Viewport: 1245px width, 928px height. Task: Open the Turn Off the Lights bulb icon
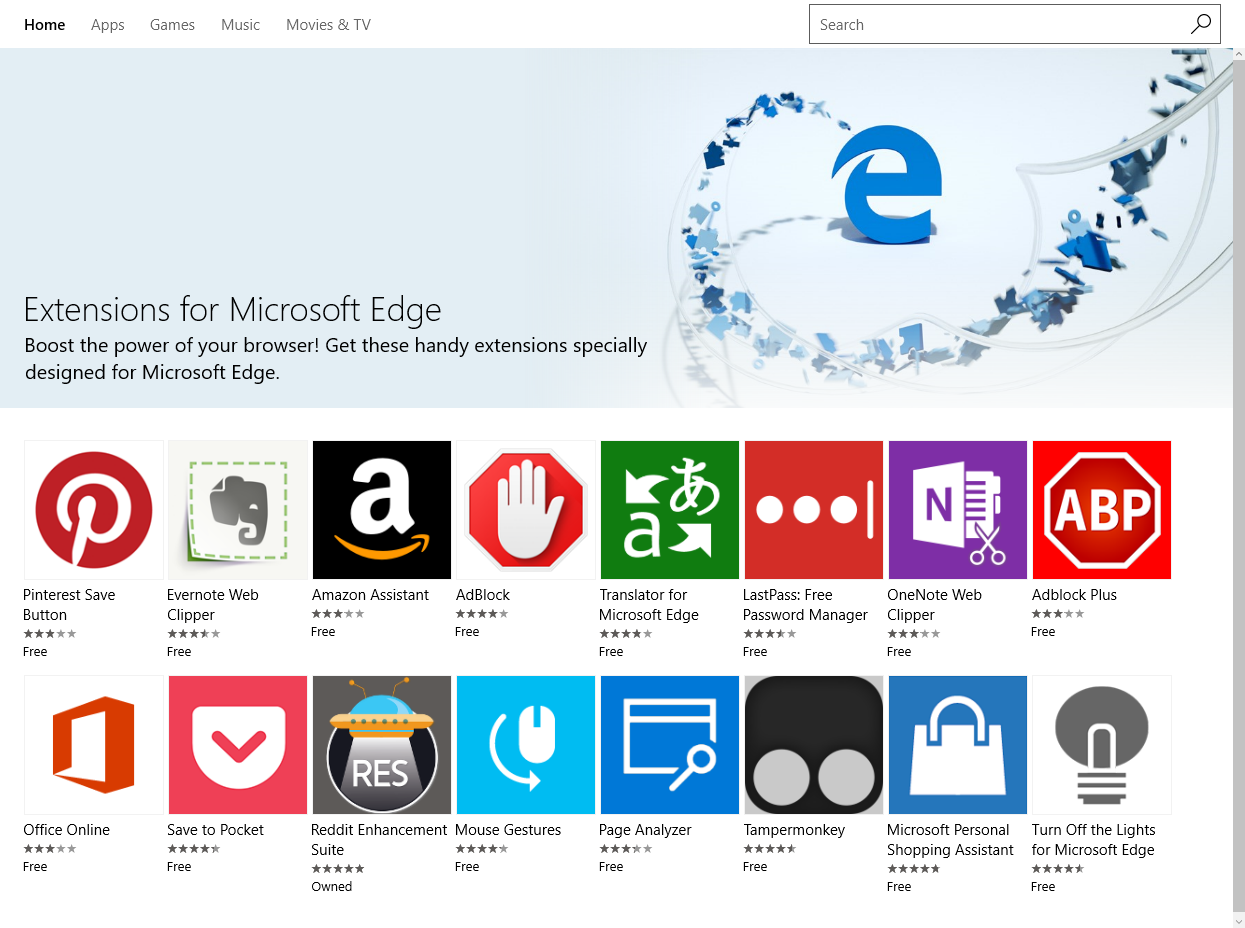coord(1102,745)
